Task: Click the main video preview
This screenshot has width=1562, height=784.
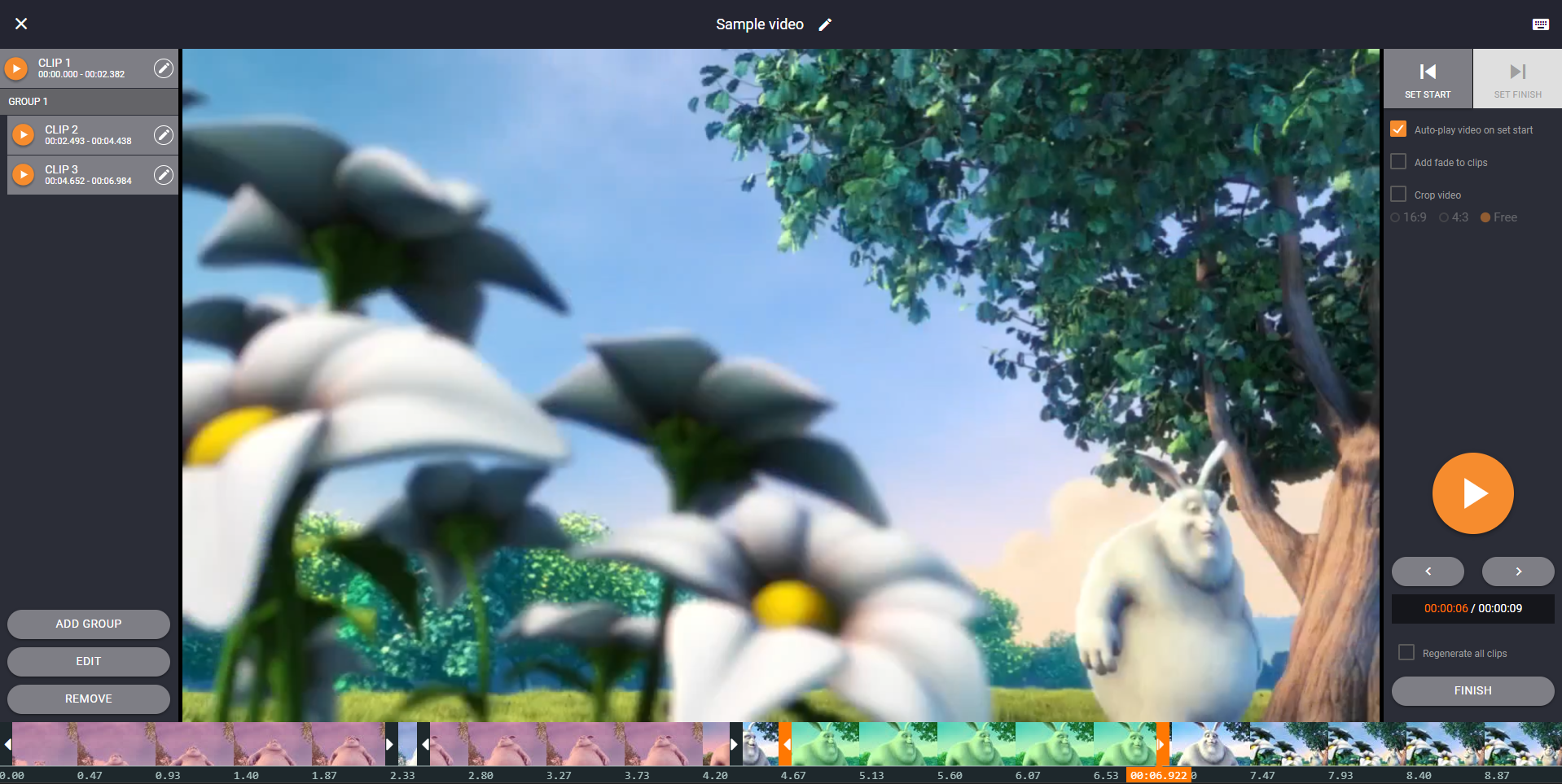Action: pos(780,385)
